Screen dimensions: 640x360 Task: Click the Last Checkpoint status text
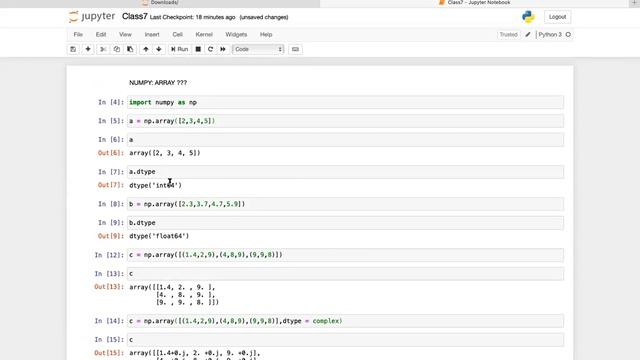193,17
